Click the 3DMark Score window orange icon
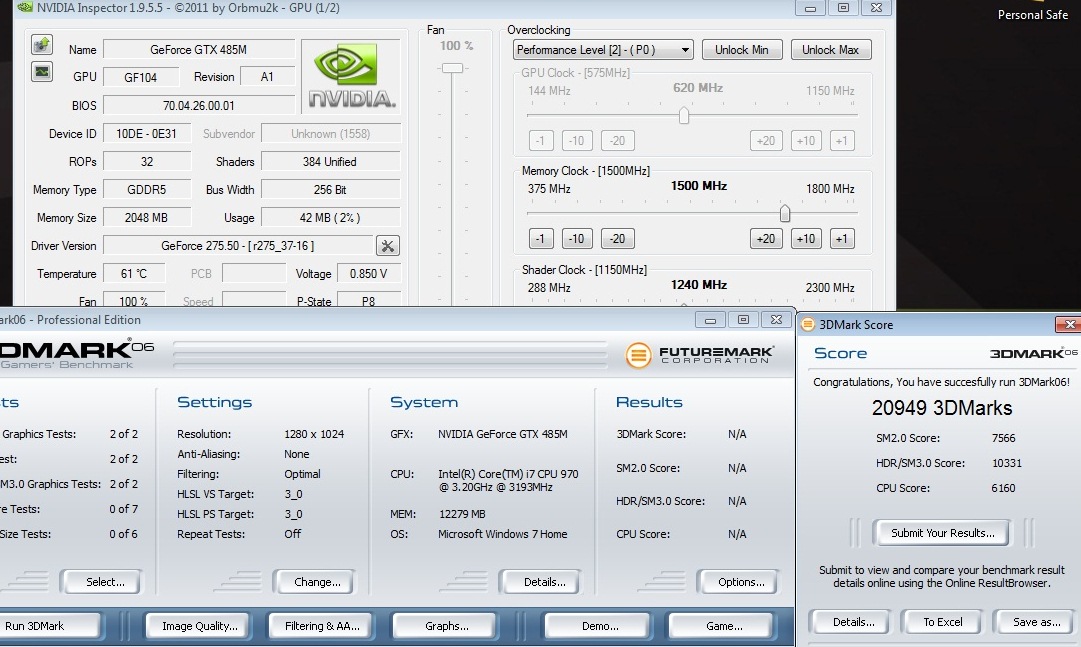 808,324
